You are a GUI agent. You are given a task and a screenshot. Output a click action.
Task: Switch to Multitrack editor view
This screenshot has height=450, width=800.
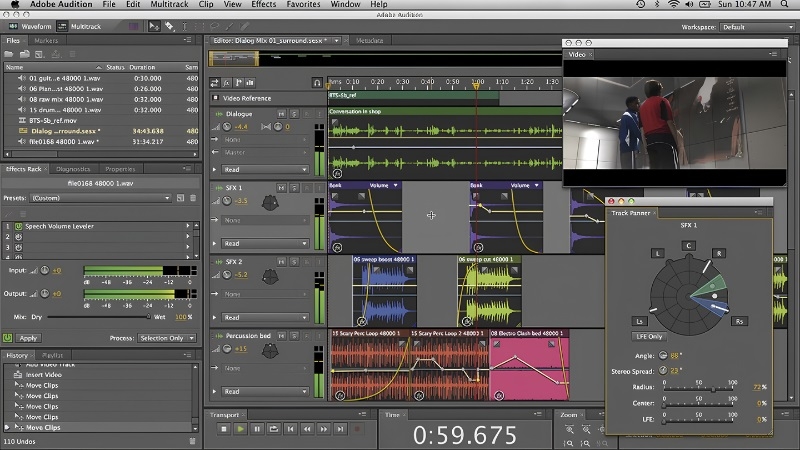(x=80, y=27)
